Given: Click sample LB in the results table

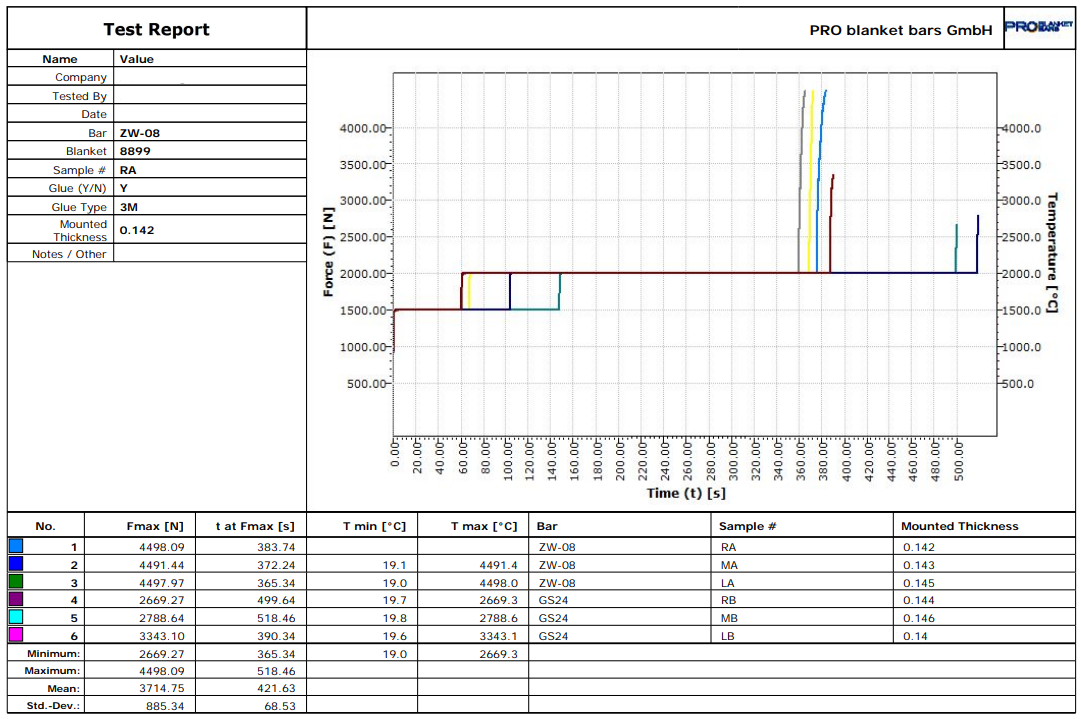Looking at the screenshot, I should pyautogui.click(x=727, y=636).
